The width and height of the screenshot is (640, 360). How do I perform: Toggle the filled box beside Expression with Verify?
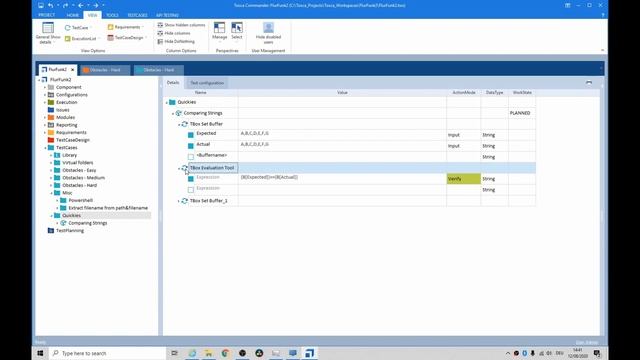tap(191, 179)
